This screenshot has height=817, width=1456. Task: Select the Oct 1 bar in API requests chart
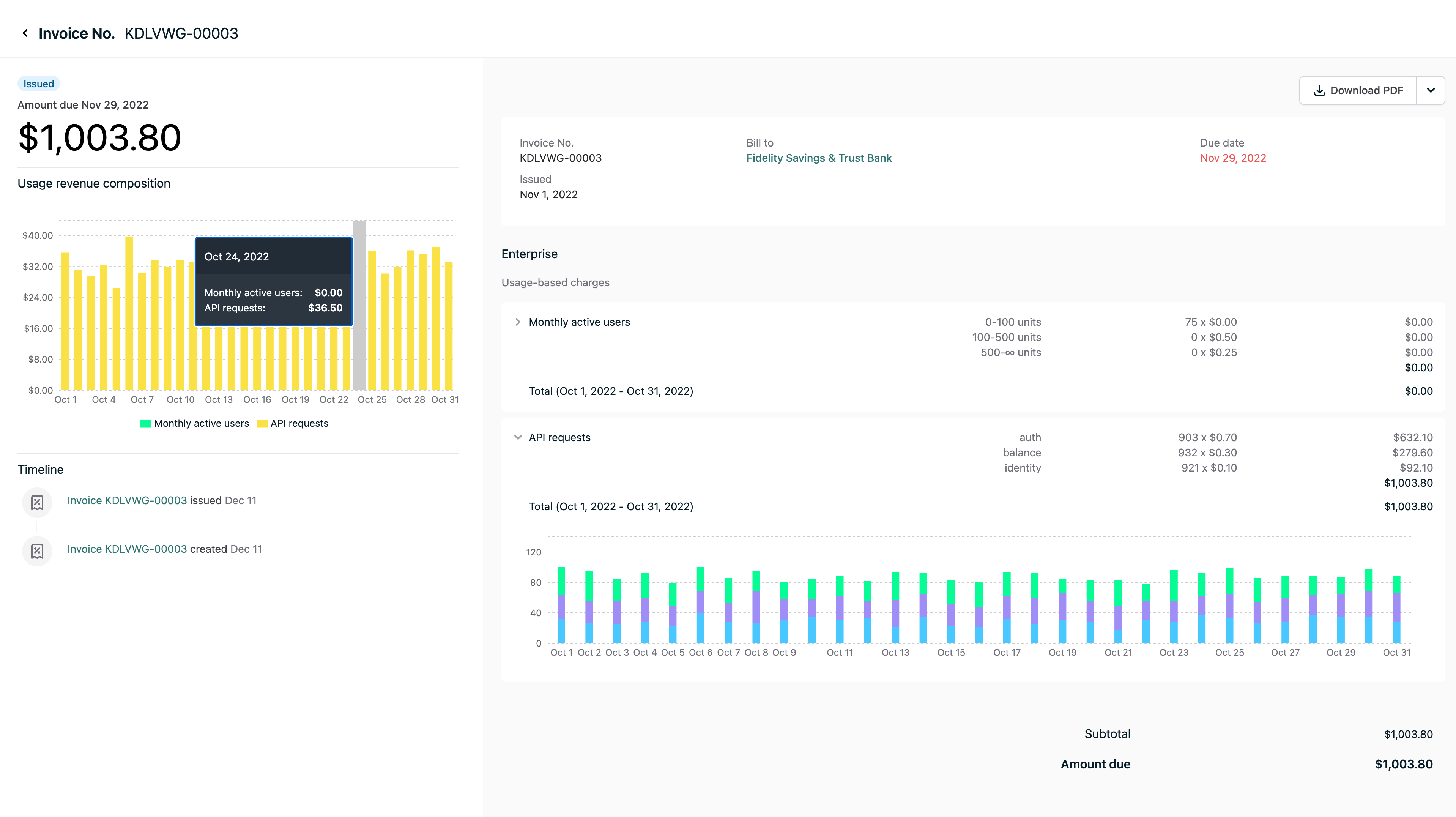tap(561, 605)
